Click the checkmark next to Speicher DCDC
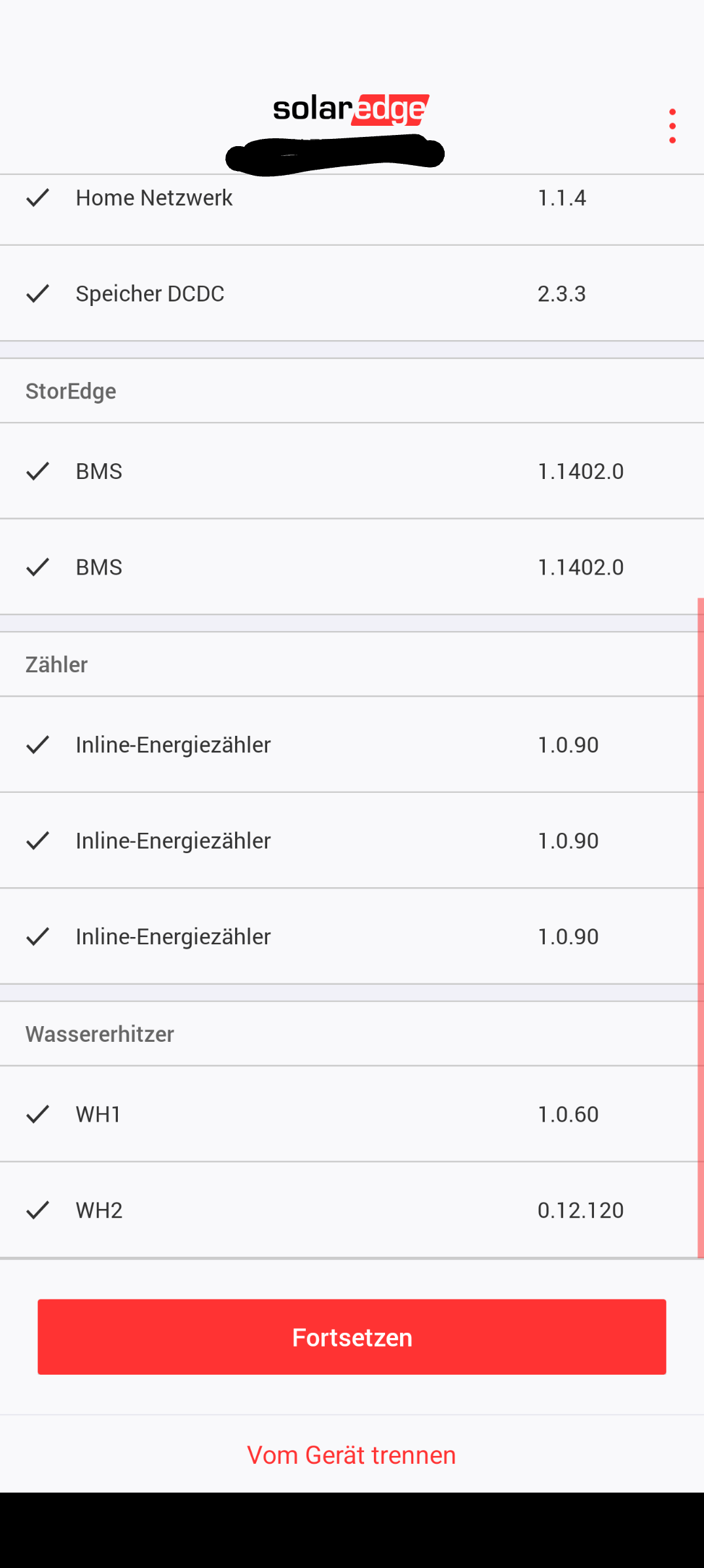This screenshot has width=704, height=1568. 38,294
